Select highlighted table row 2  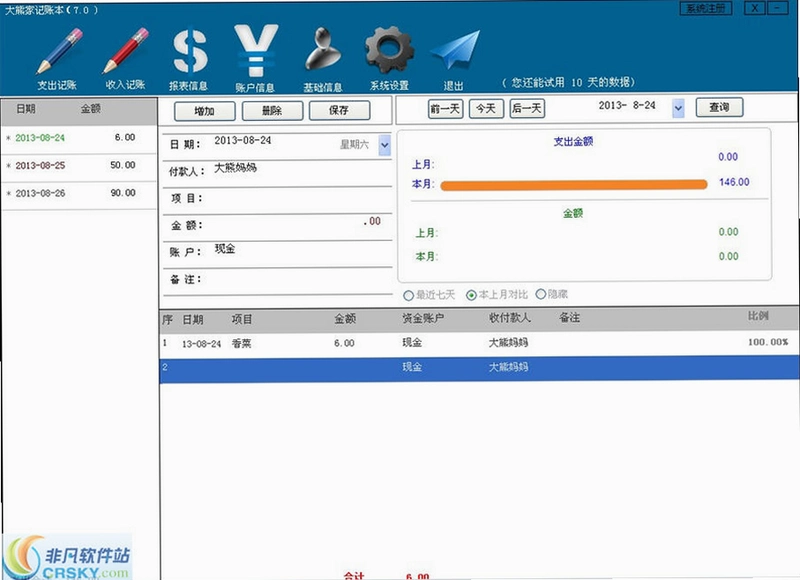tap(479, 367)
